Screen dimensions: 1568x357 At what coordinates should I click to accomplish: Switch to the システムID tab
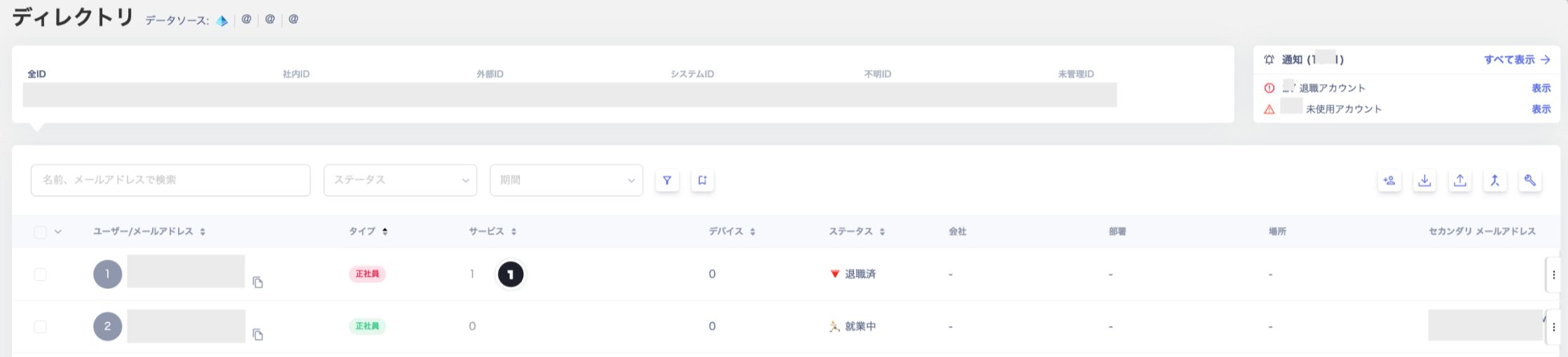point(692,74)
